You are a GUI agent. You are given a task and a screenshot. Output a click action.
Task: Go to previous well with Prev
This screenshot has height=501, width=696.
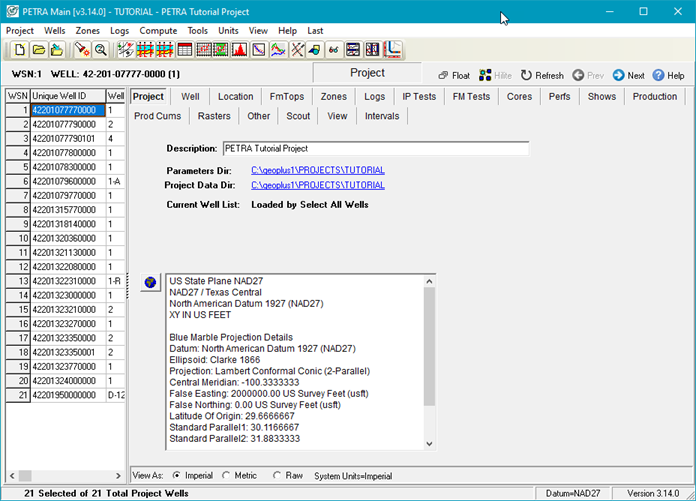coord(588,75)
